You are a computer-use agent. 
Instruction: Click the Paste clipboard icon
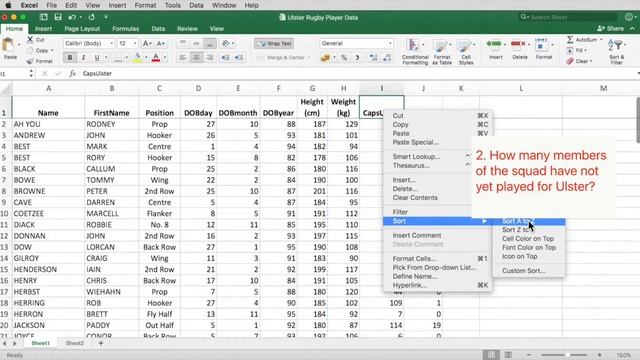[x=8, y=45]
